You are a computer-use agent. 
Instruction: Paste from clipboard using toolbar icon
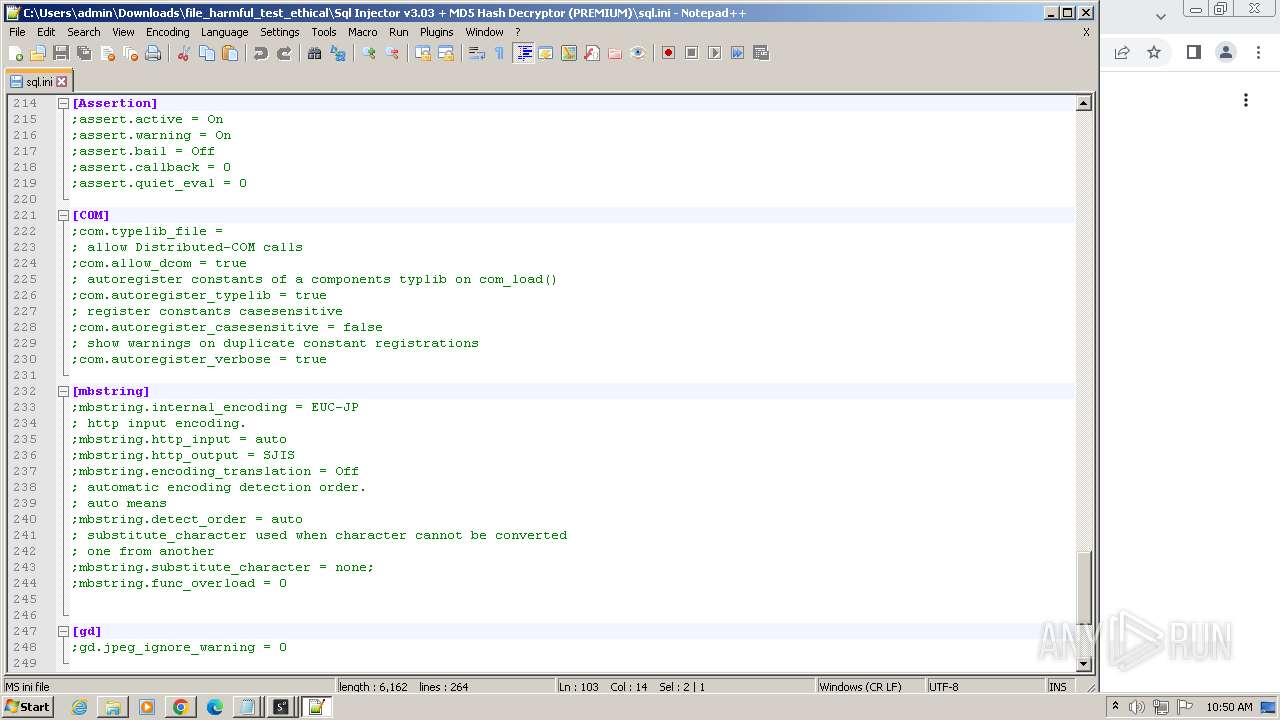click(x=230, y=53)
